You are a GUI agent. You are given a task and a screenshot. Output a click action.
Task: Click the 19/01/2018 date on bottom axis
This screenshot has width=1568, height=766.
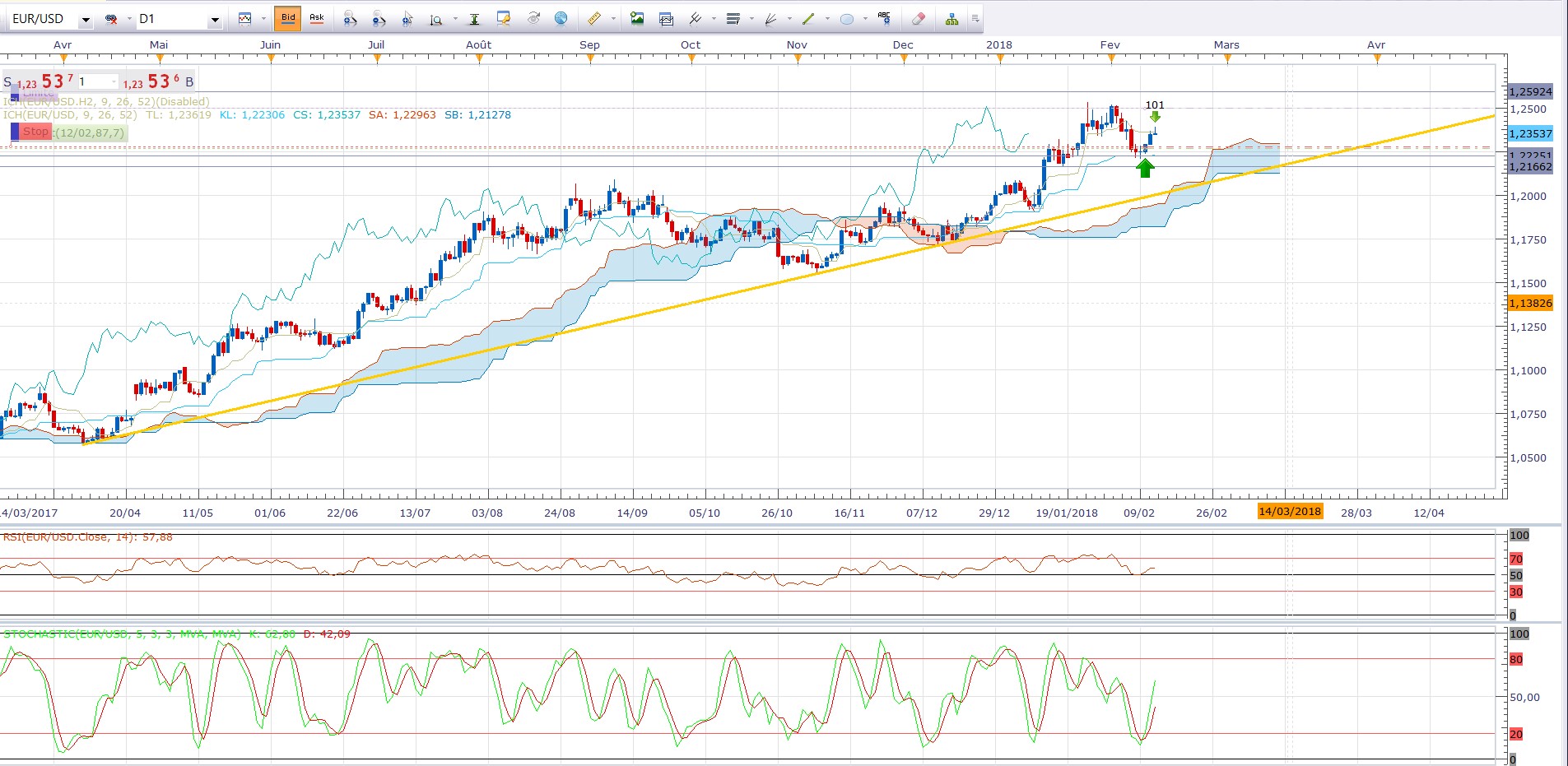pos(1067,513)
